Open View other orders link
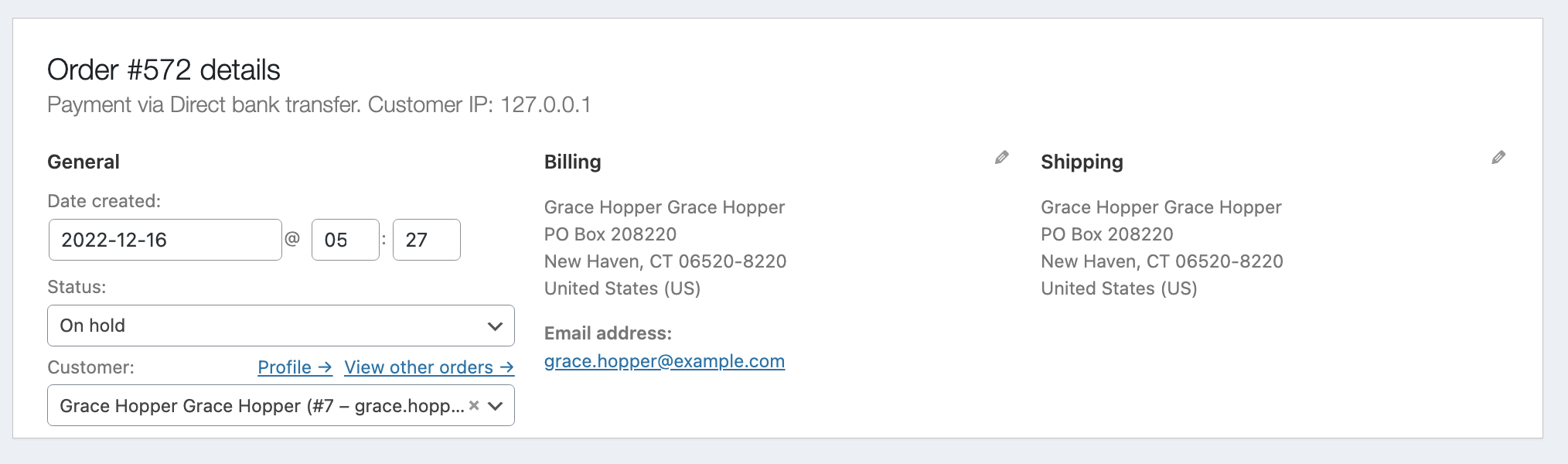The width and height of the screenshot is (1568, 464). pos(429,367)
